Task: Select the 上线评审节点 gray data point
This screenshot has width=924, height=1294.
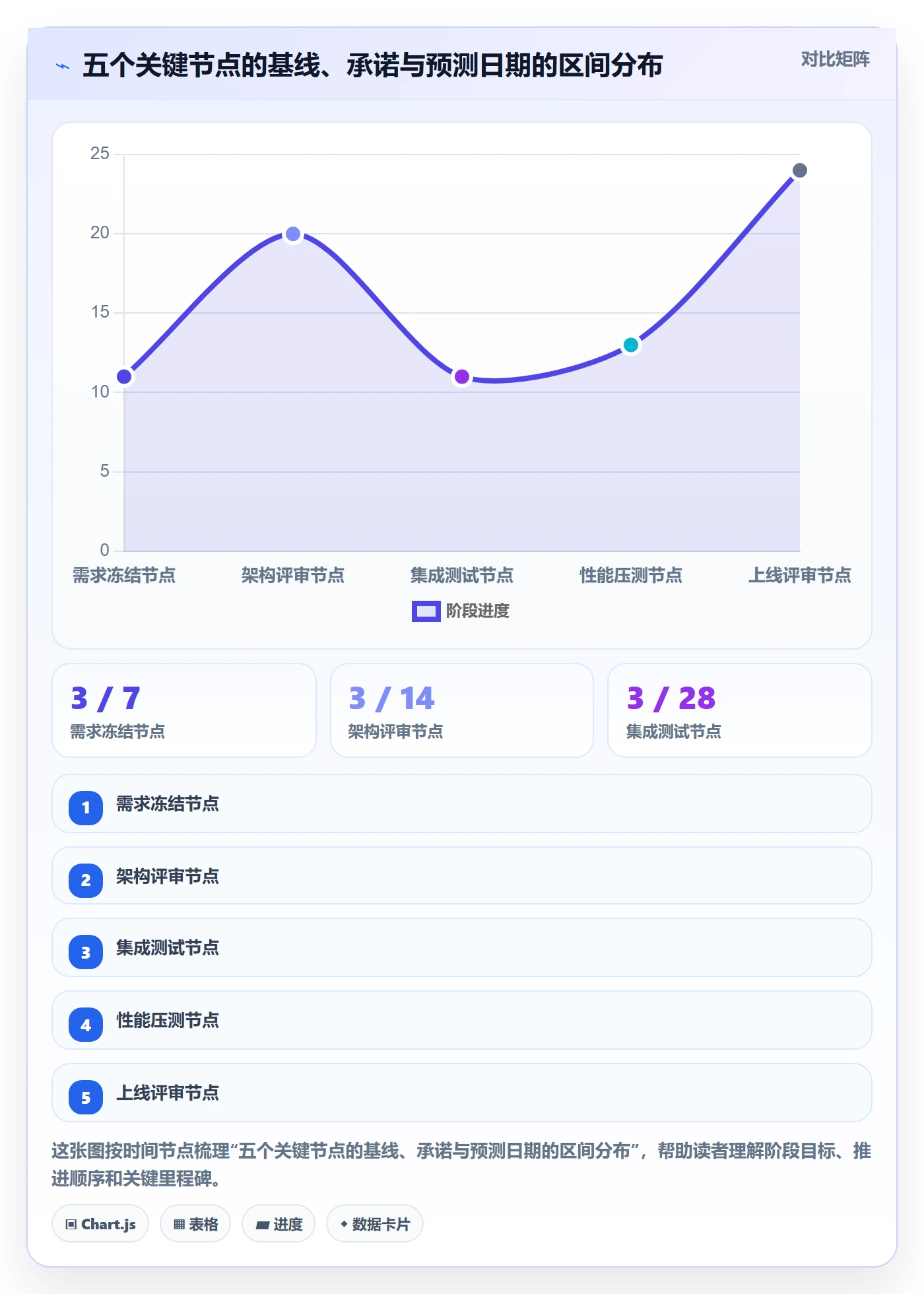Action: click(800, 171)
